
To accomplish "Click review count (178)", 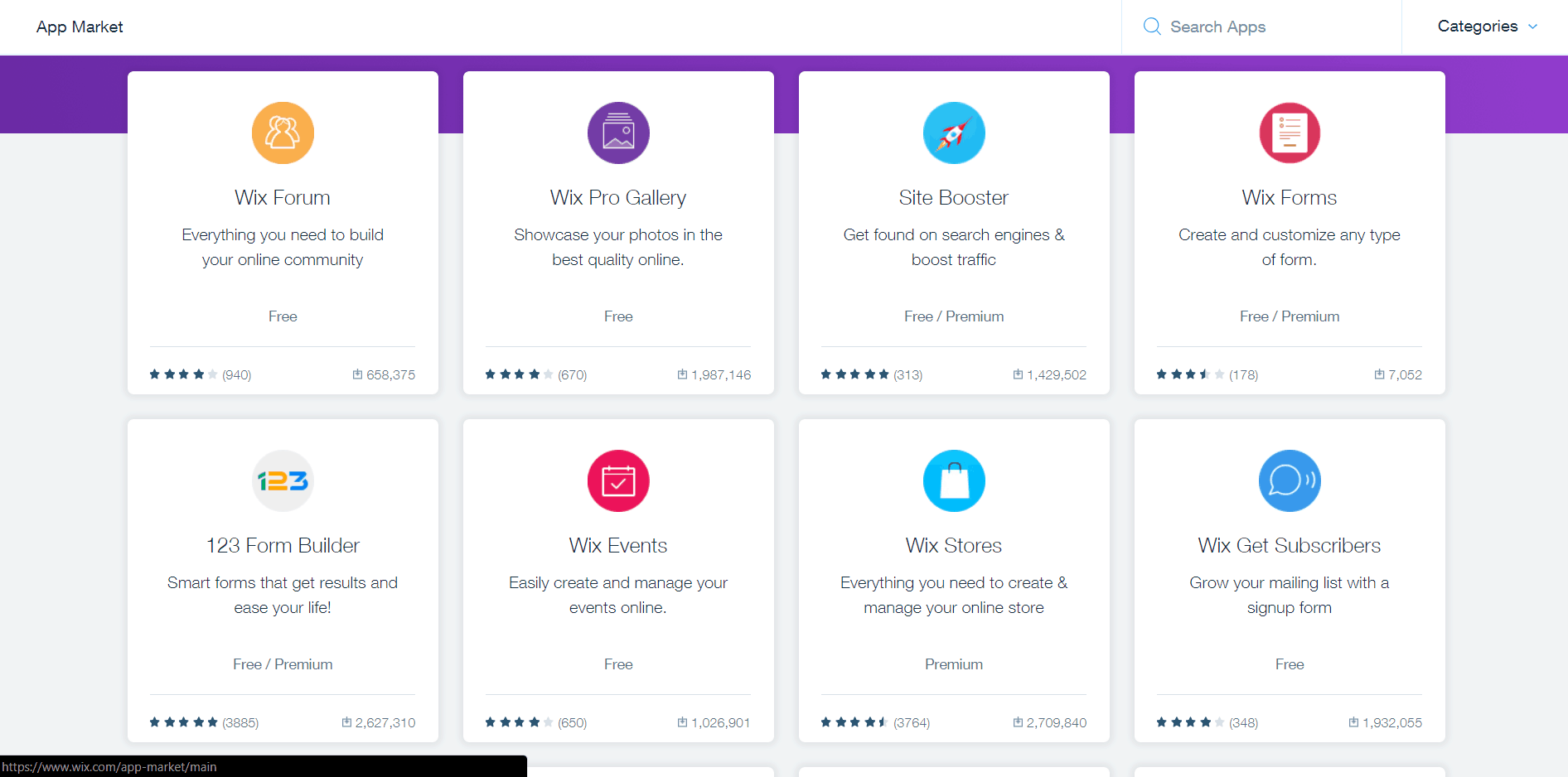I will pyautogui.click(x=1244, y=374).
